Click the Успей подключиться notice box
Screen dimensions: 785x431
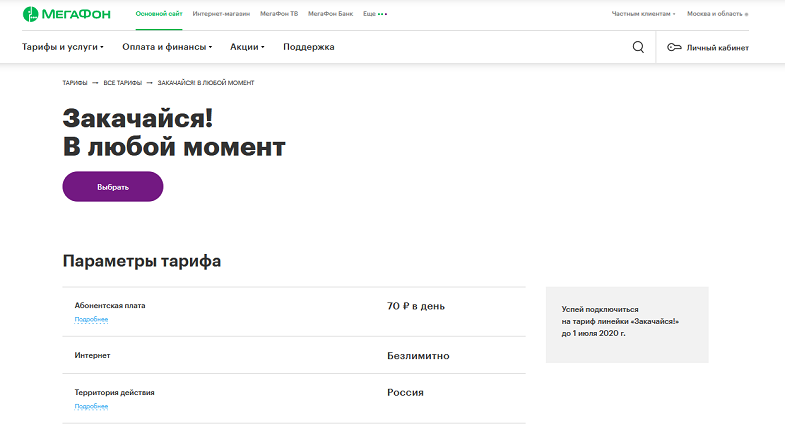click(627, 325)
